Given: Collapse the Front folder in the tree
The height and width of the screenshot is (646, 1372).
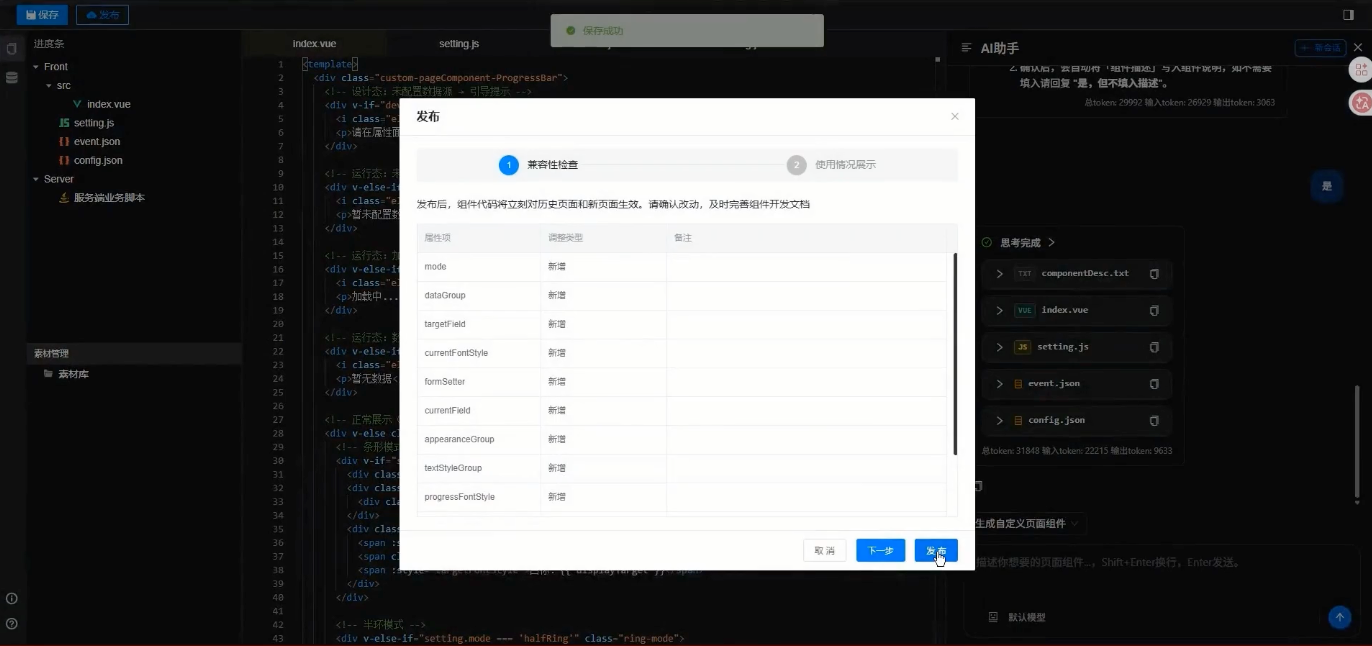Looking at the screenshot, I should (x=36, y=67).
